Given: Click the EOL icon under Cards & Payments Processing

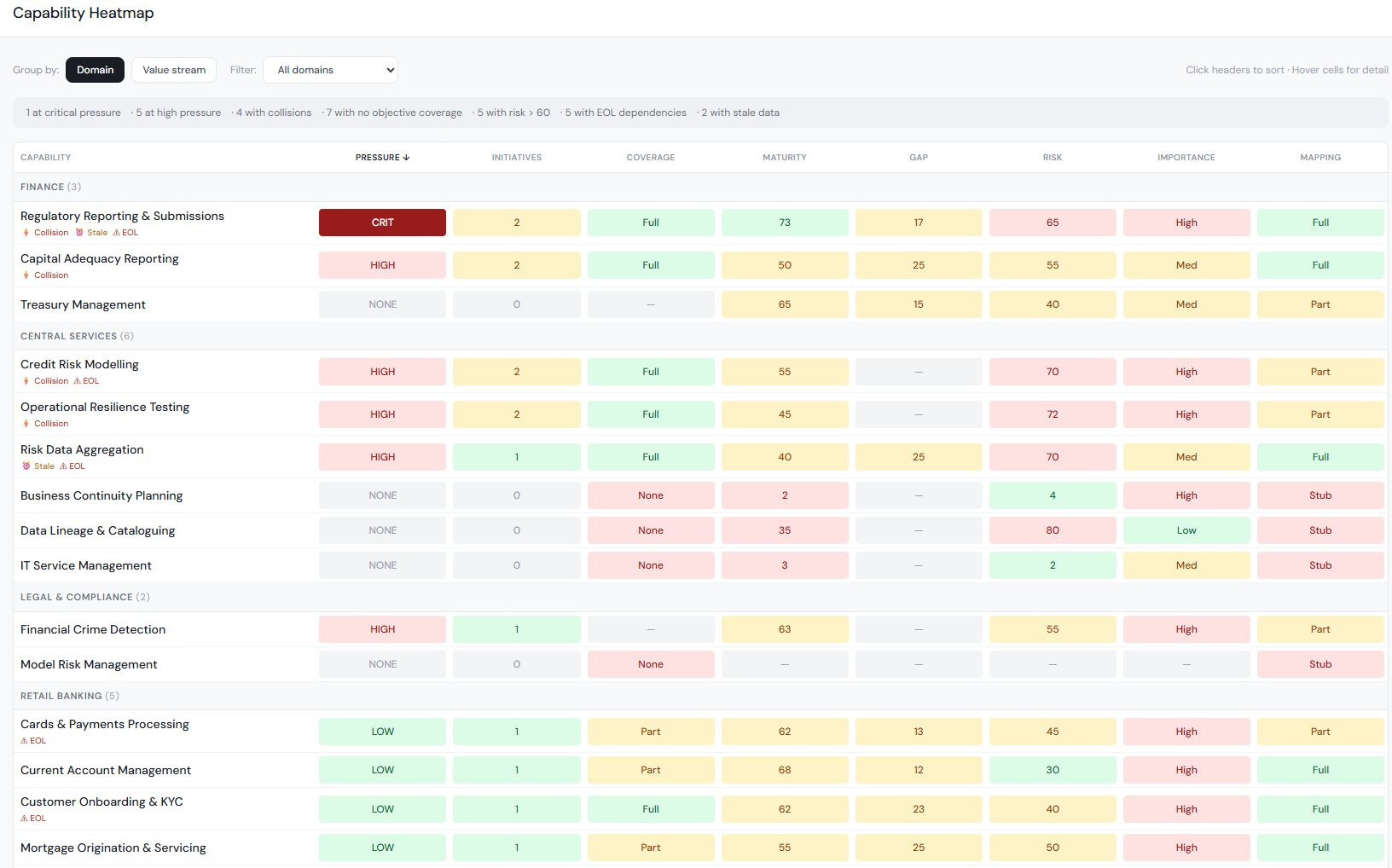Looking at the screenshot, I should pyautogui.click(x=26, y=741).
